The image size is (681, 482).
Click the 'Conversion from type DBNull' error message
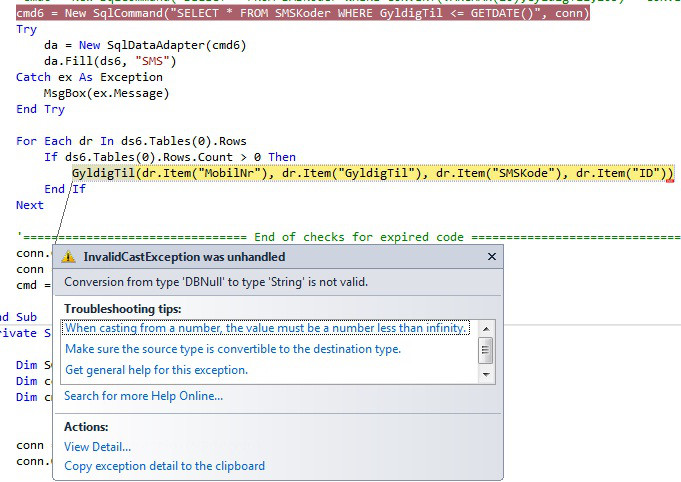[x=216, y=282]
